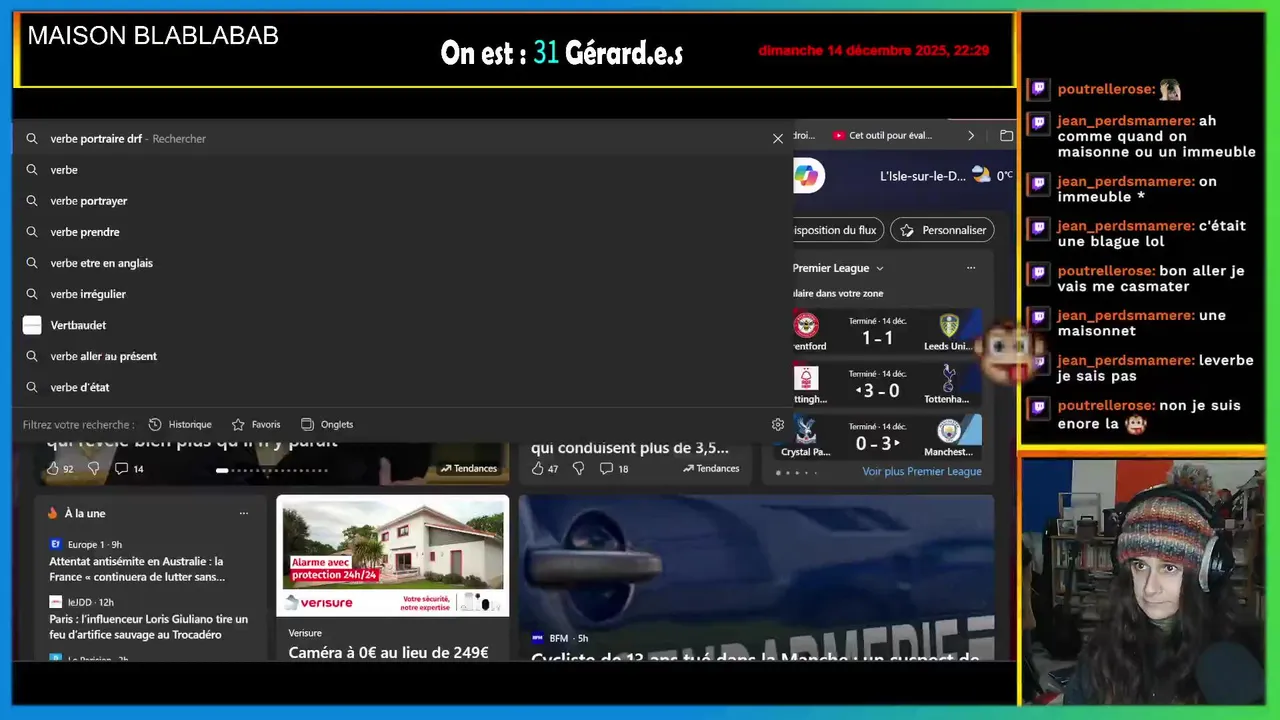Open the other favorites folder icon
Image resolution: width=1280 pixels, height=720 pixels.
(1006, 135)
